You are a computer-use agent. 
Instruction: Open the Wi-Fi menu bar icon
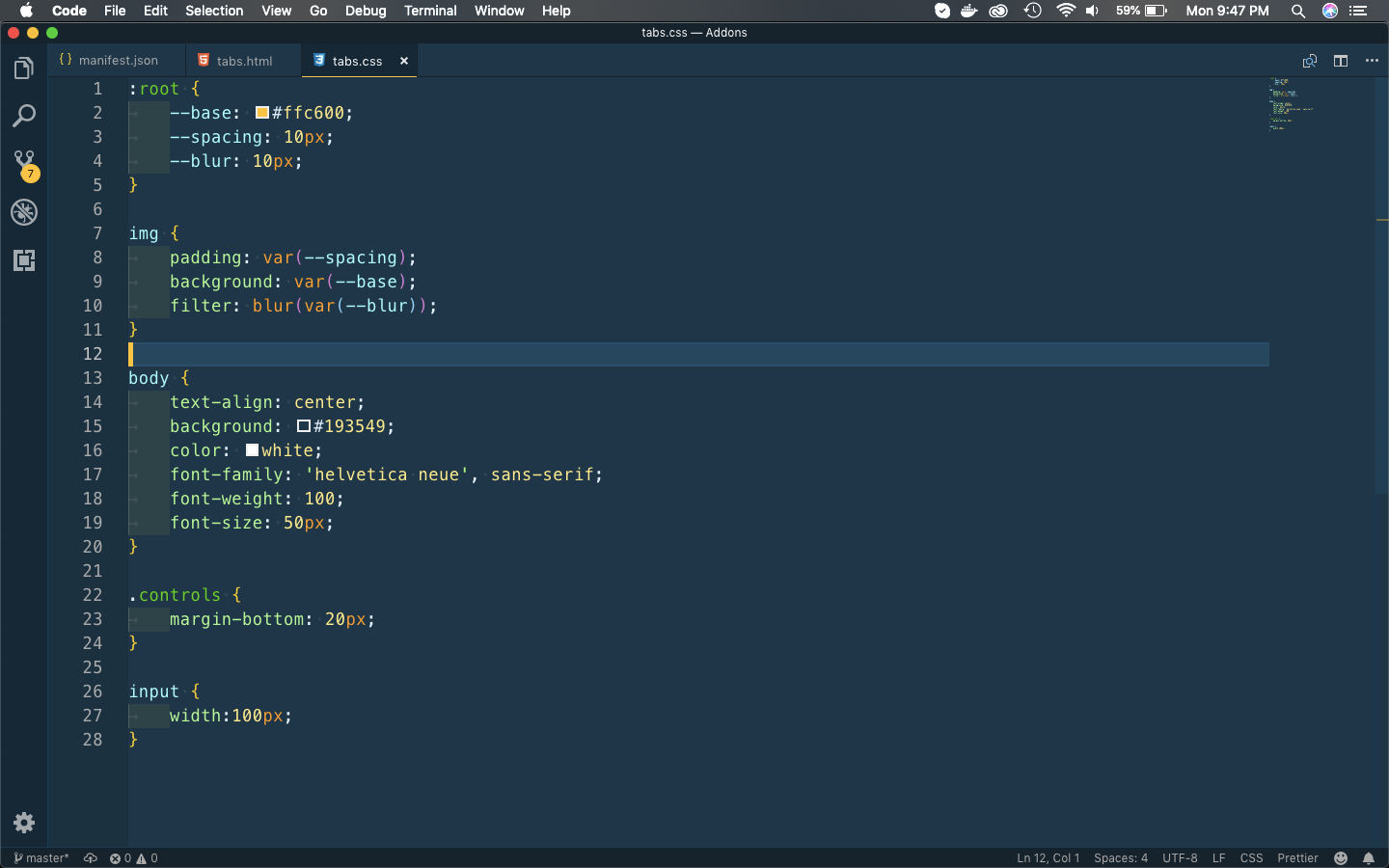tap(1066, 11)
